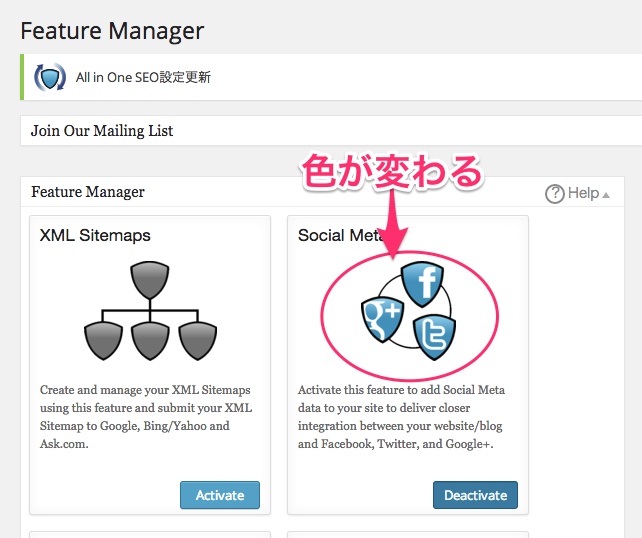Click the Facebook shield icon

423,285
